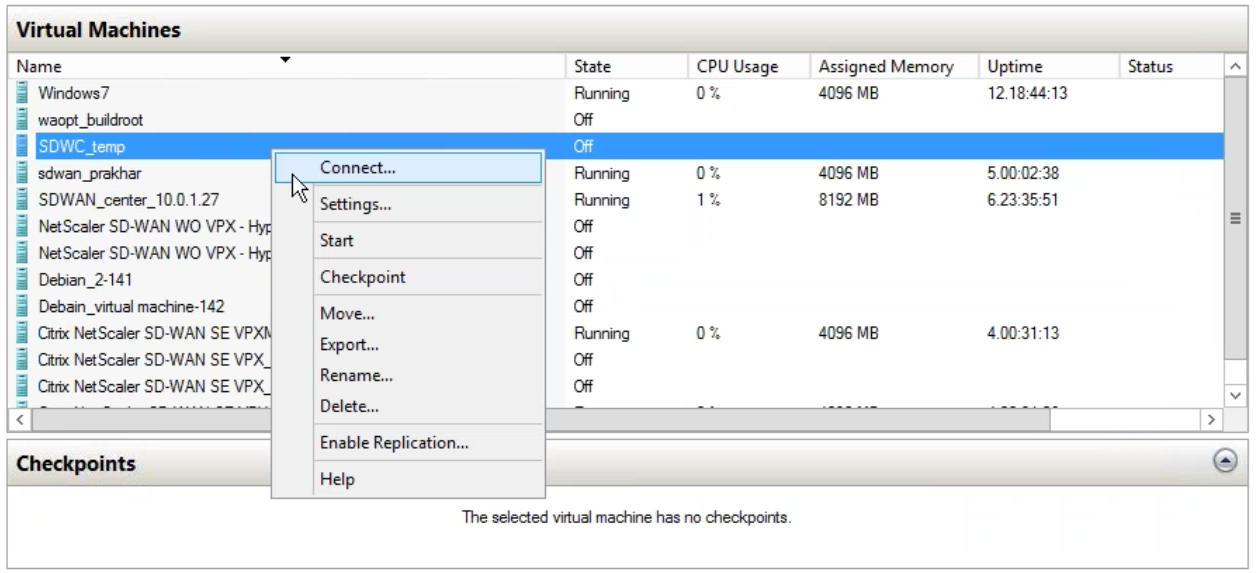Click the sort arrow on the Name column
This screenshot has width=1256, height=573.
click(x=285, y=60)
